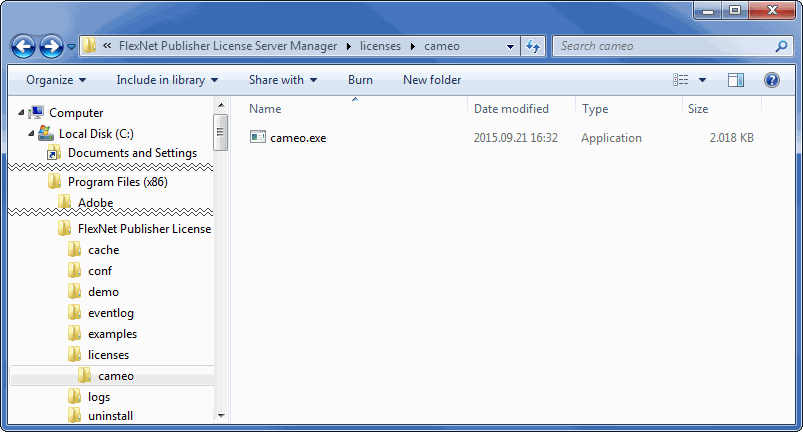Select the cameo breadcrumb in address bar

point(441,46)
